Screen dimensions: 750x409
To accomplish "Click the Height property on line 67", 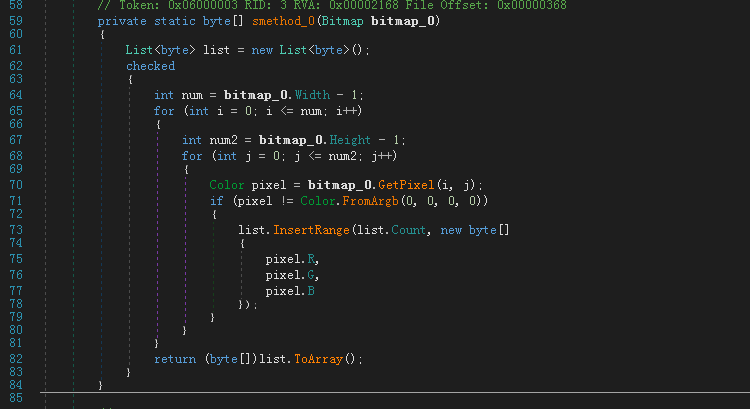I will pos(350,140).
